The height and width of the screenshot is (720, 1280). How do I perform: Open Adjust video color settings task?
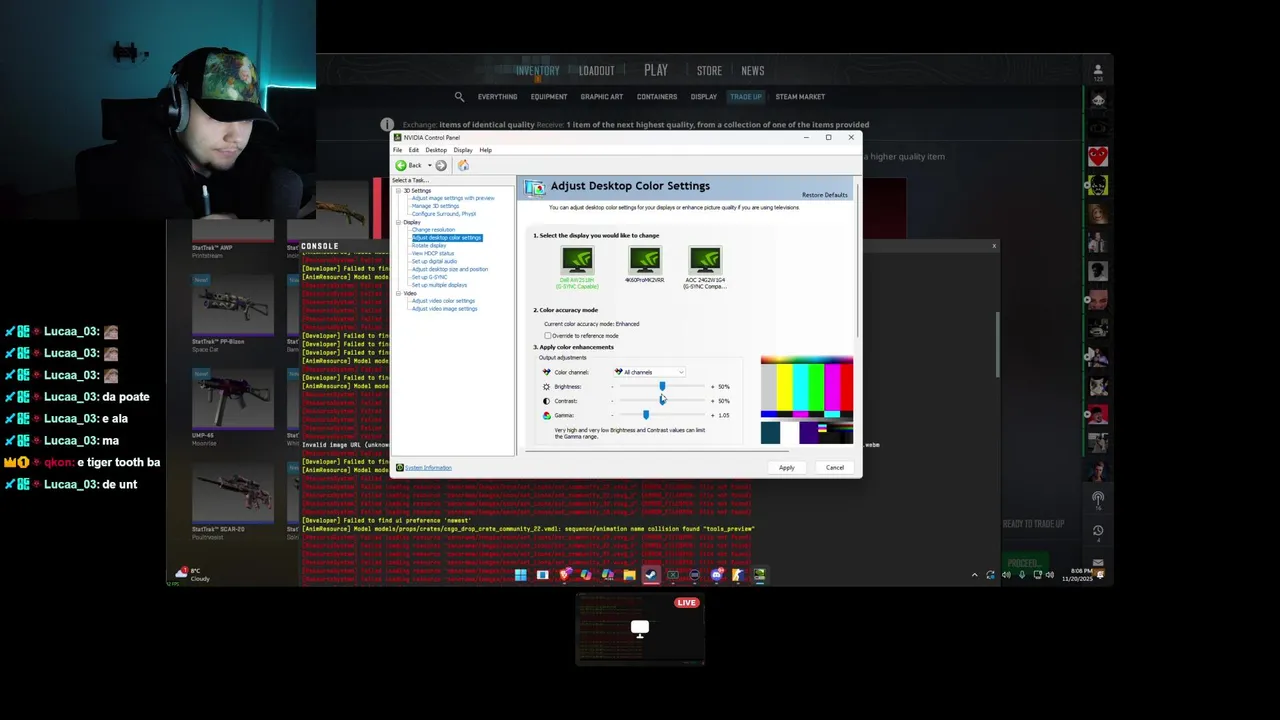443,301
